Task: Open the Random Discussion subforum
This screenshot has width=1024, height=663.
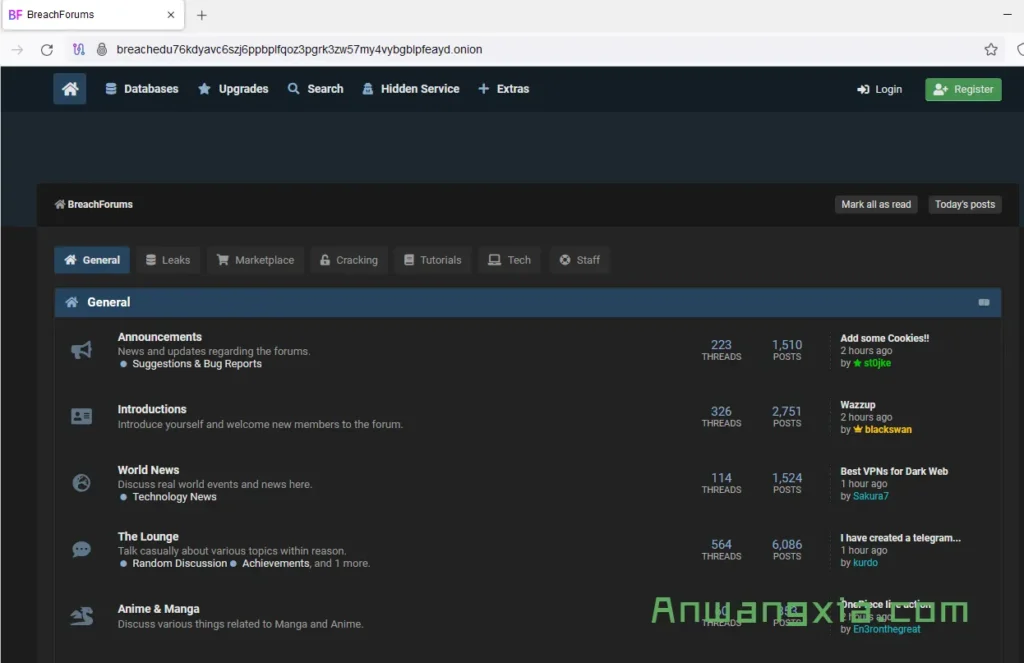Action: tap(180, 564)
